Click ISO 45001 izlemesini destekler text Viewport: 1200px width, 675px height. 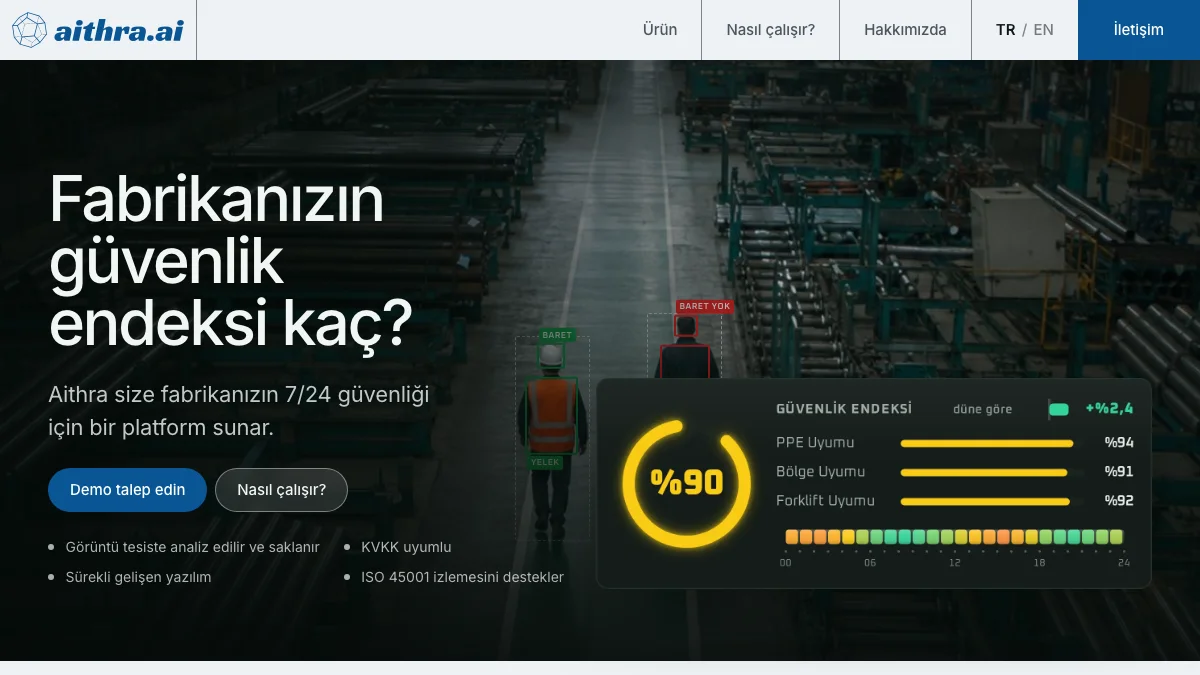click(x=462, y=577)
